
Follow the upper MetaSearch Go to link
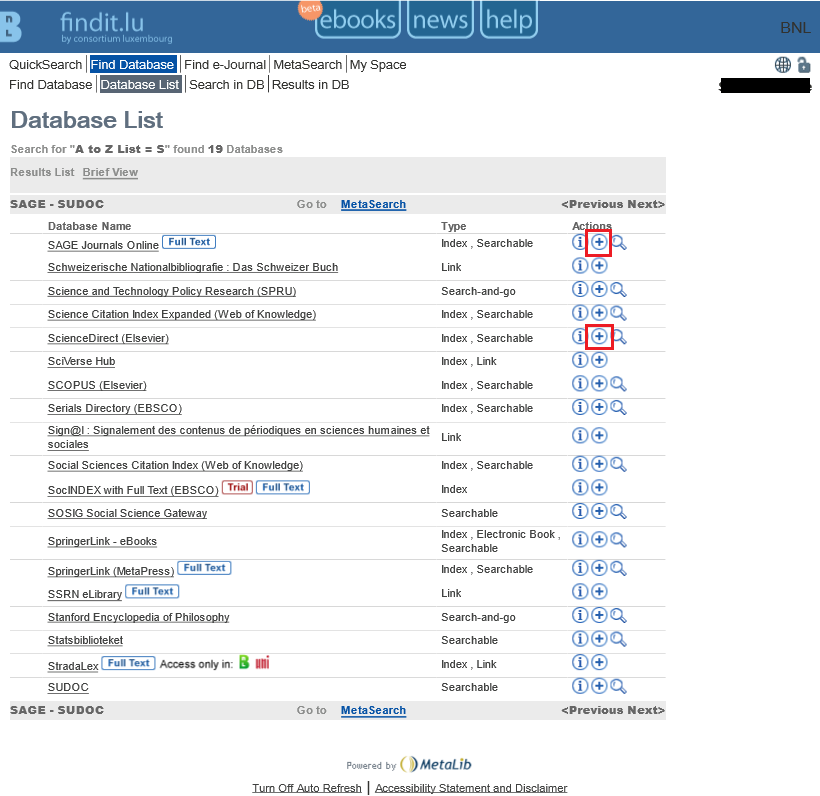(x=373, y=204)
